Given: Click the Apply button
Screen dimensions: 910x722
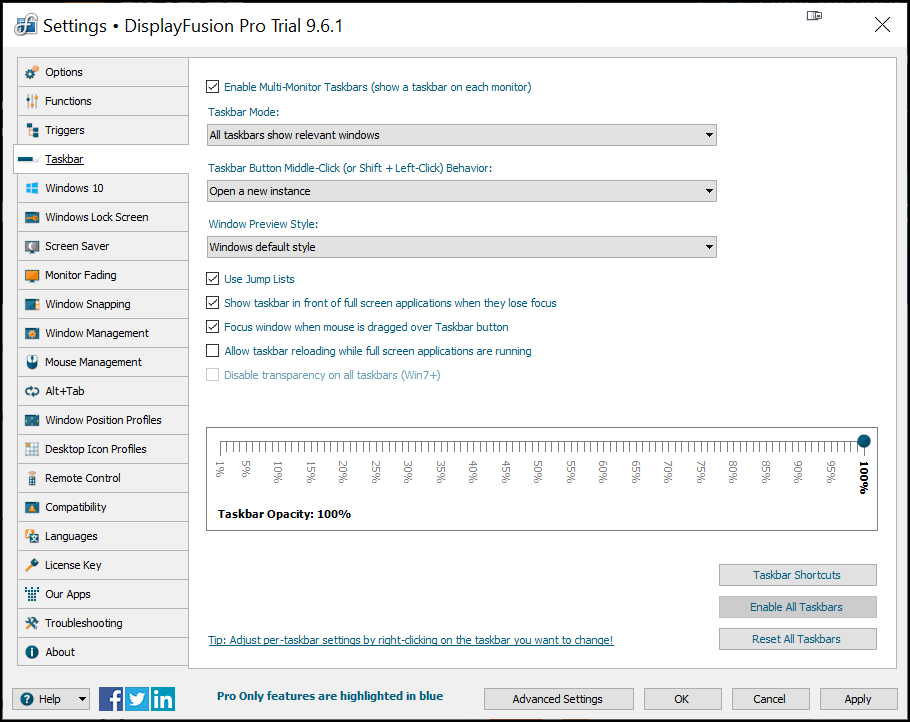Looking at the screenshot, I should click(x=858, y=699).
